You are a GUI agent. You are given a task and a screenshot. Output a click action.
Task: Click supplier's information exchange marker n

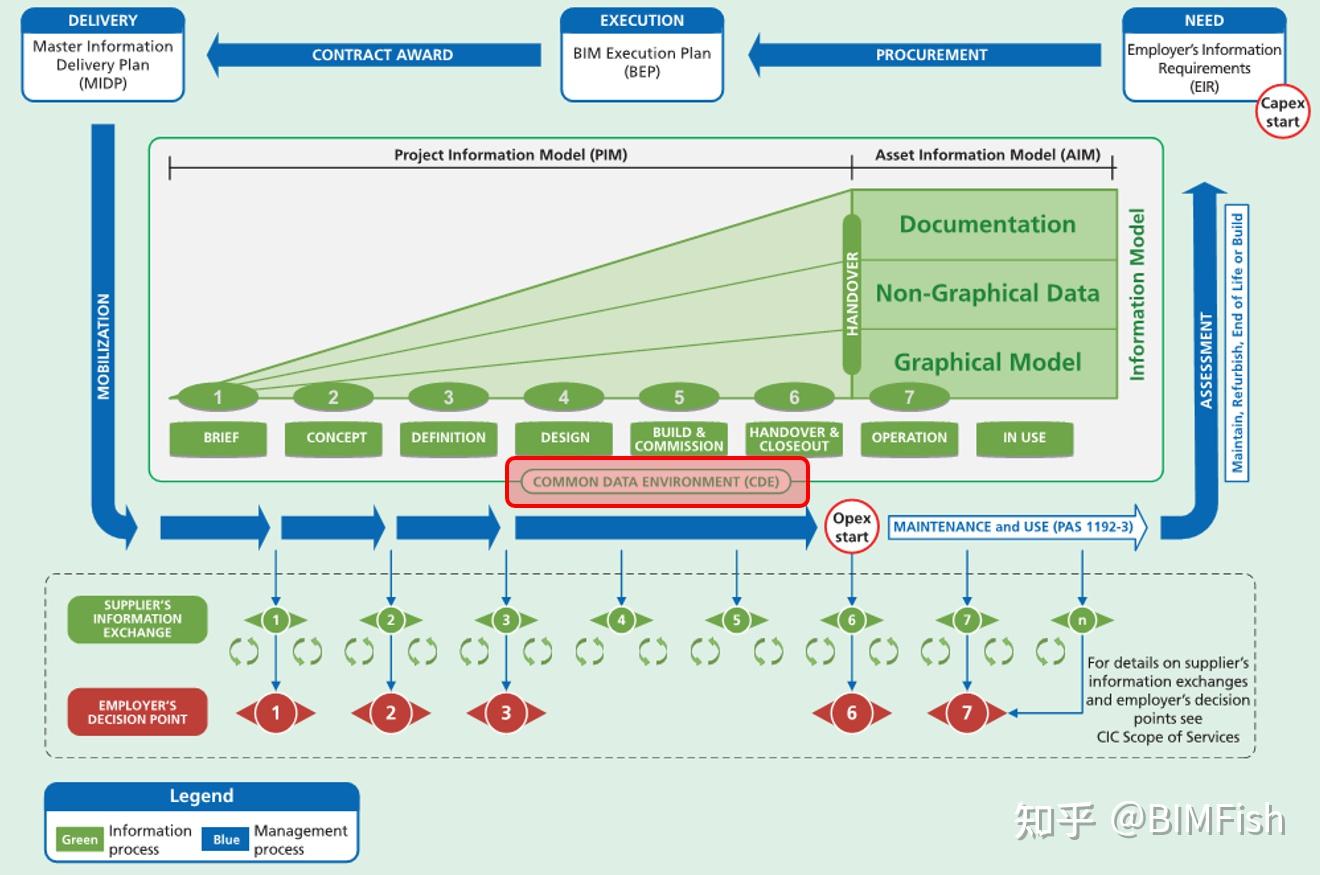tap(1082, 620)
